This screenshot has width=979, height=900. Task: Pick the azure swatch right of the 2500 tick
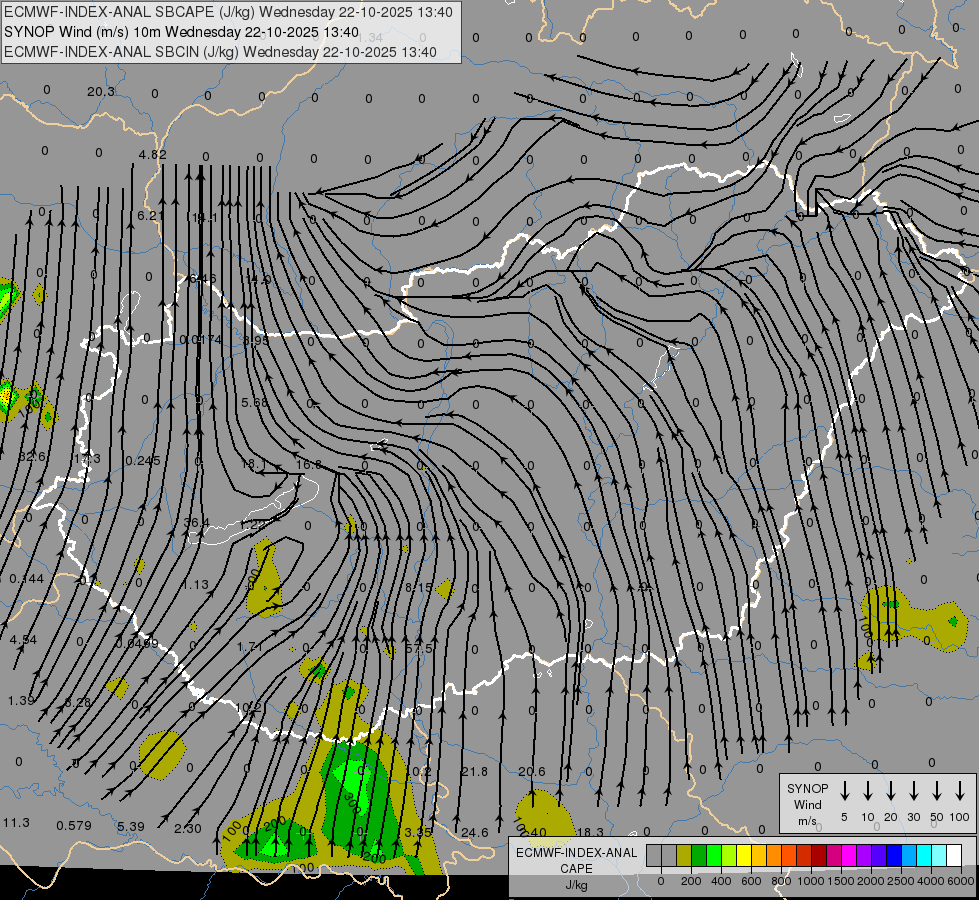pos(908,855)
